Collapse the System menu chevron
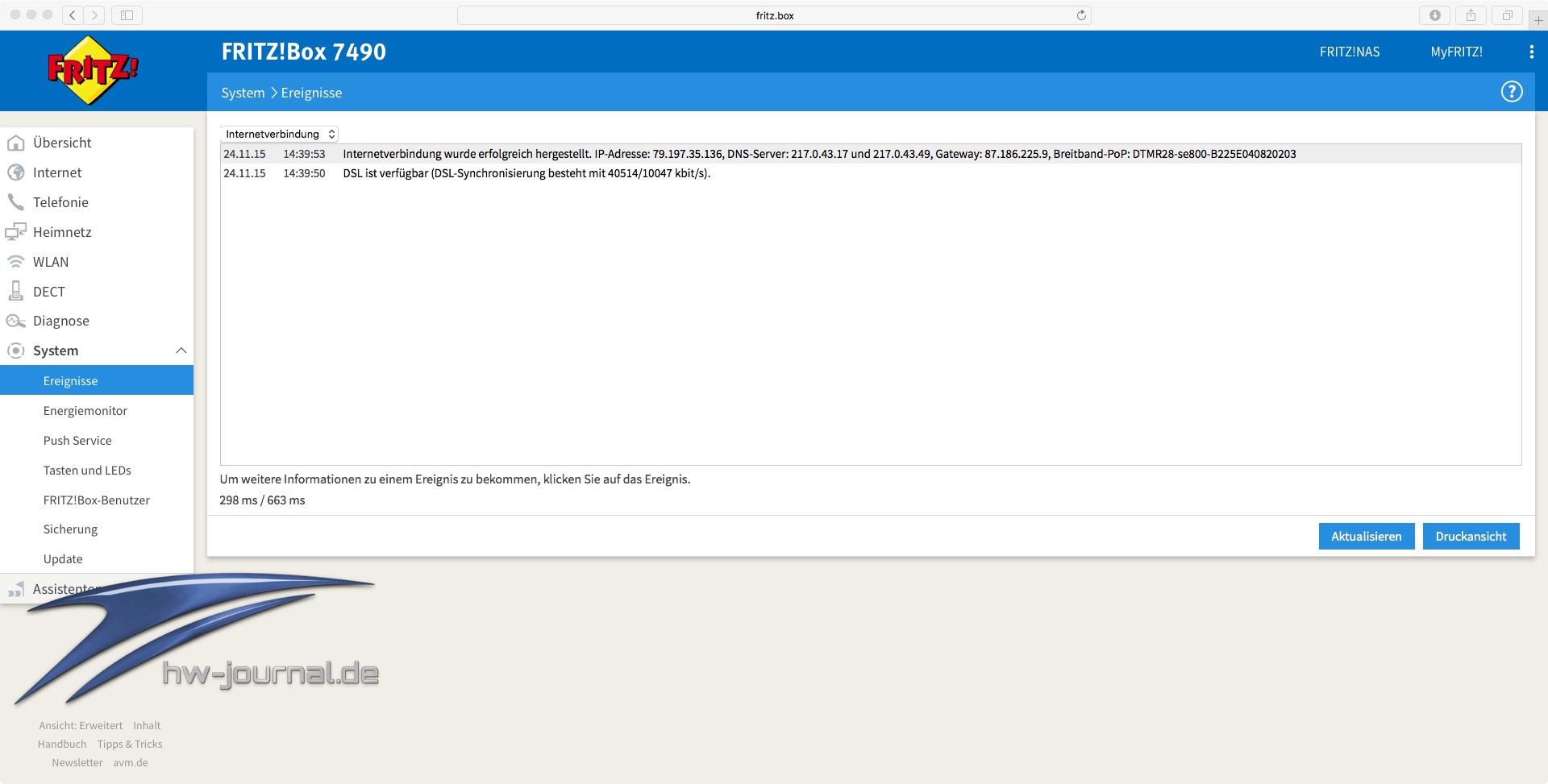The width and height of the screenshot is (1548, 784). (x=181, y=351)
